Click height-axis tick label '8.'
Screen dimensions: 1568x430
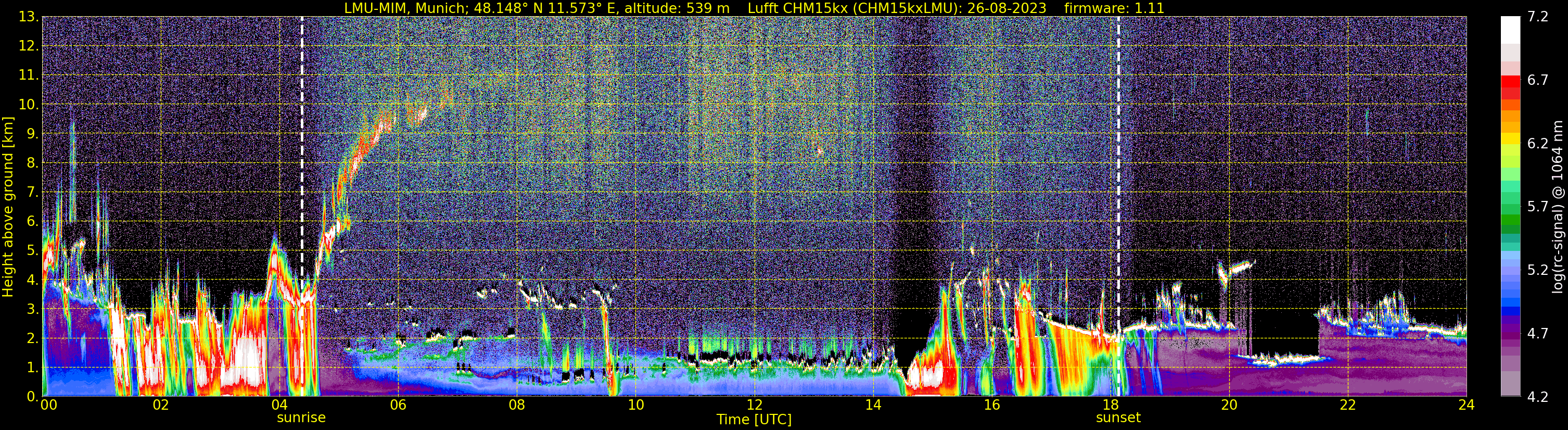[x=33, y=162]
